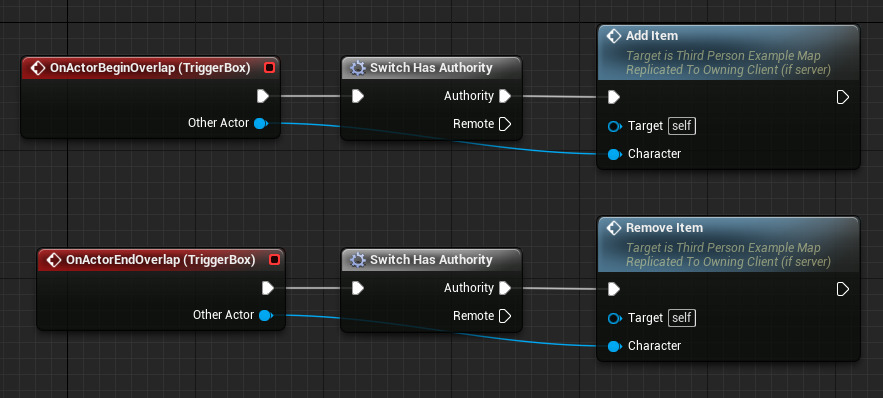Click the self value box on Add Item
The width and height of the screenshot is (883, 398).
[x=682, y=126]
